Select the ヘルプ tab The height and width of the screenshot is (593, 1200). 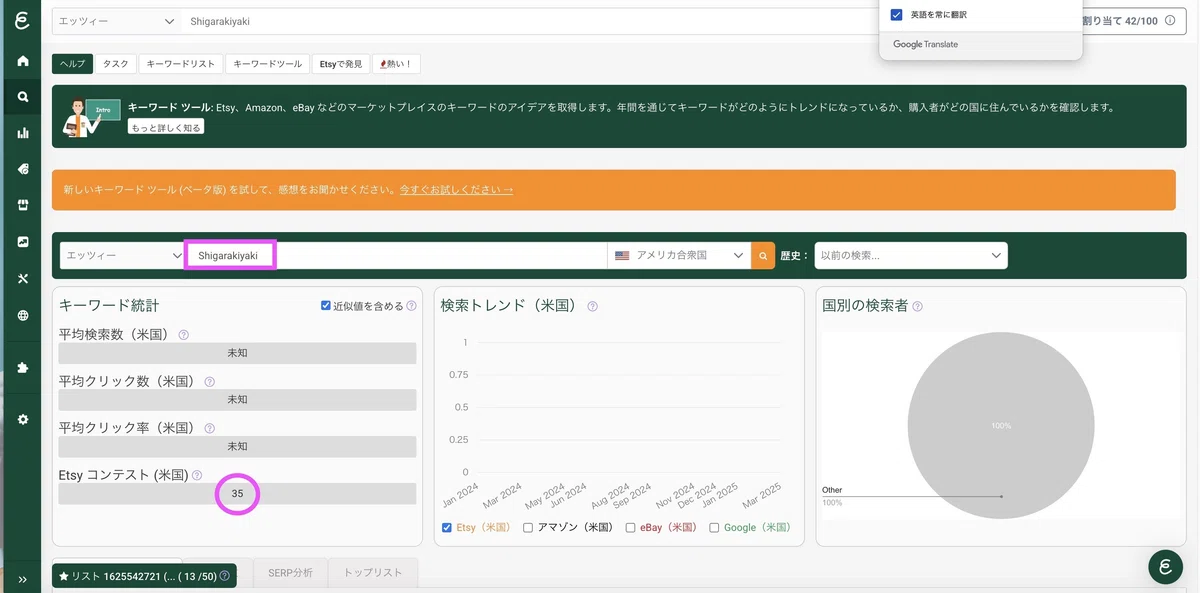[x=73, y=64]
